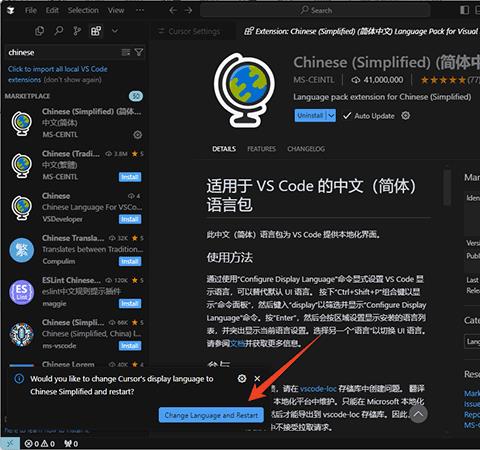Install Chinese (Simplified) extension by ms-vscode
This screenshot has width=480, height=450.
tap(130, 346)
